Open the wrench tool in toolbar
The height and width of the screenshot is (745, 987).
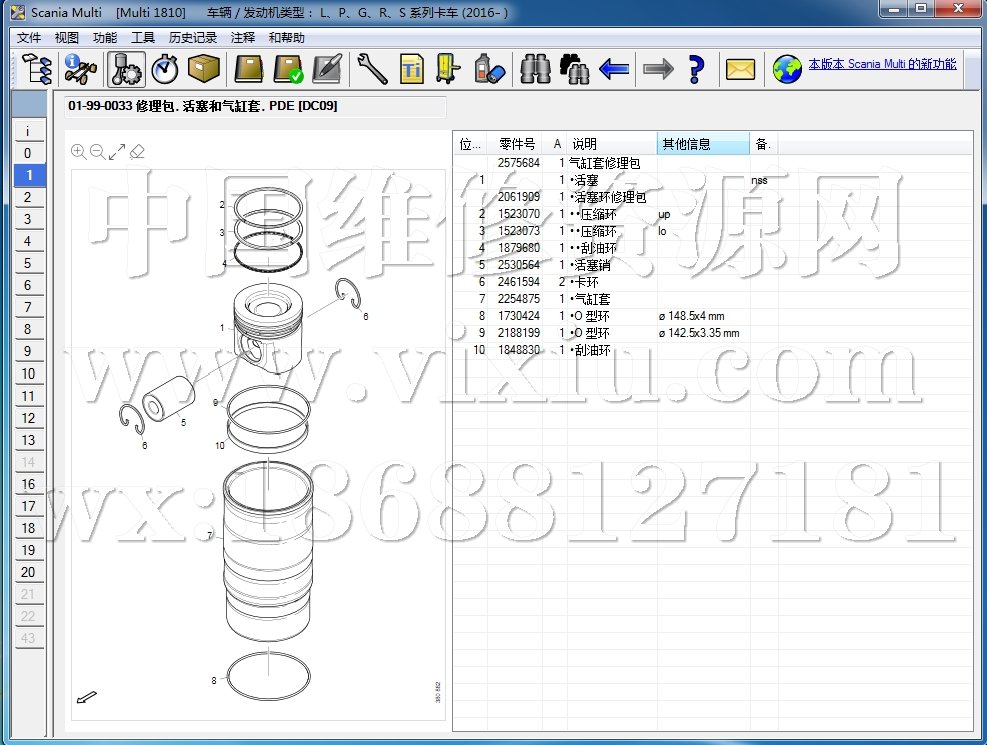(x=371, y=69)
